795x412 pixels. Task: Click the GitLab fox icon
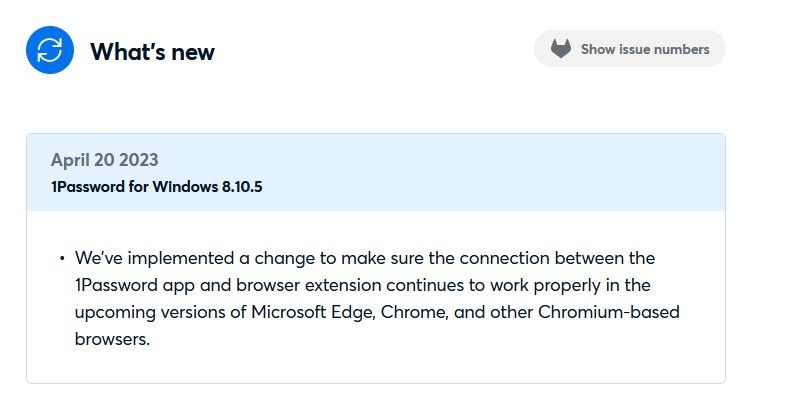click(x=561, y=49)
